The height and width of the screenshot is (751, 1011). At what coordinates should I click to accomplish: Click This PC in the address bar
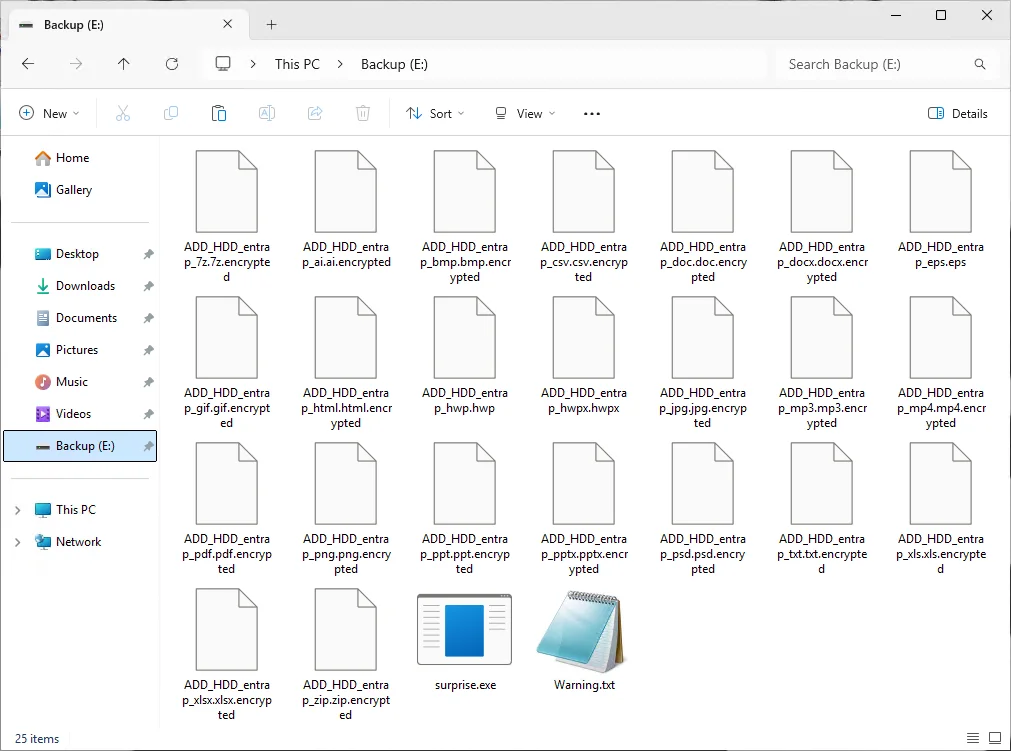[x=297, y=64]
